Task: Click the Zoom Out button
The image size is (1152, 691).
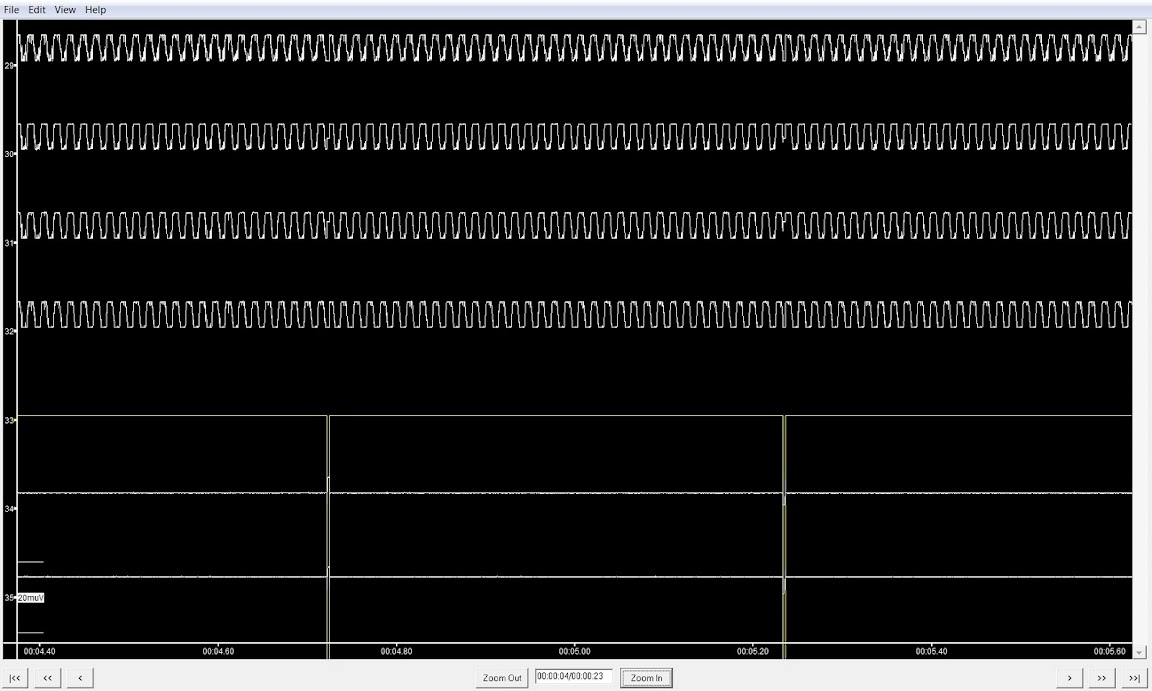Action: click(502, 678)
